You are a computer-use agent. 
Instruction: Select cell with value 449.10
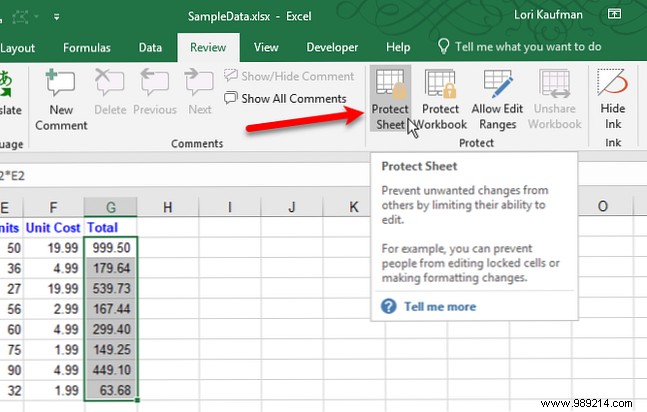111,370
